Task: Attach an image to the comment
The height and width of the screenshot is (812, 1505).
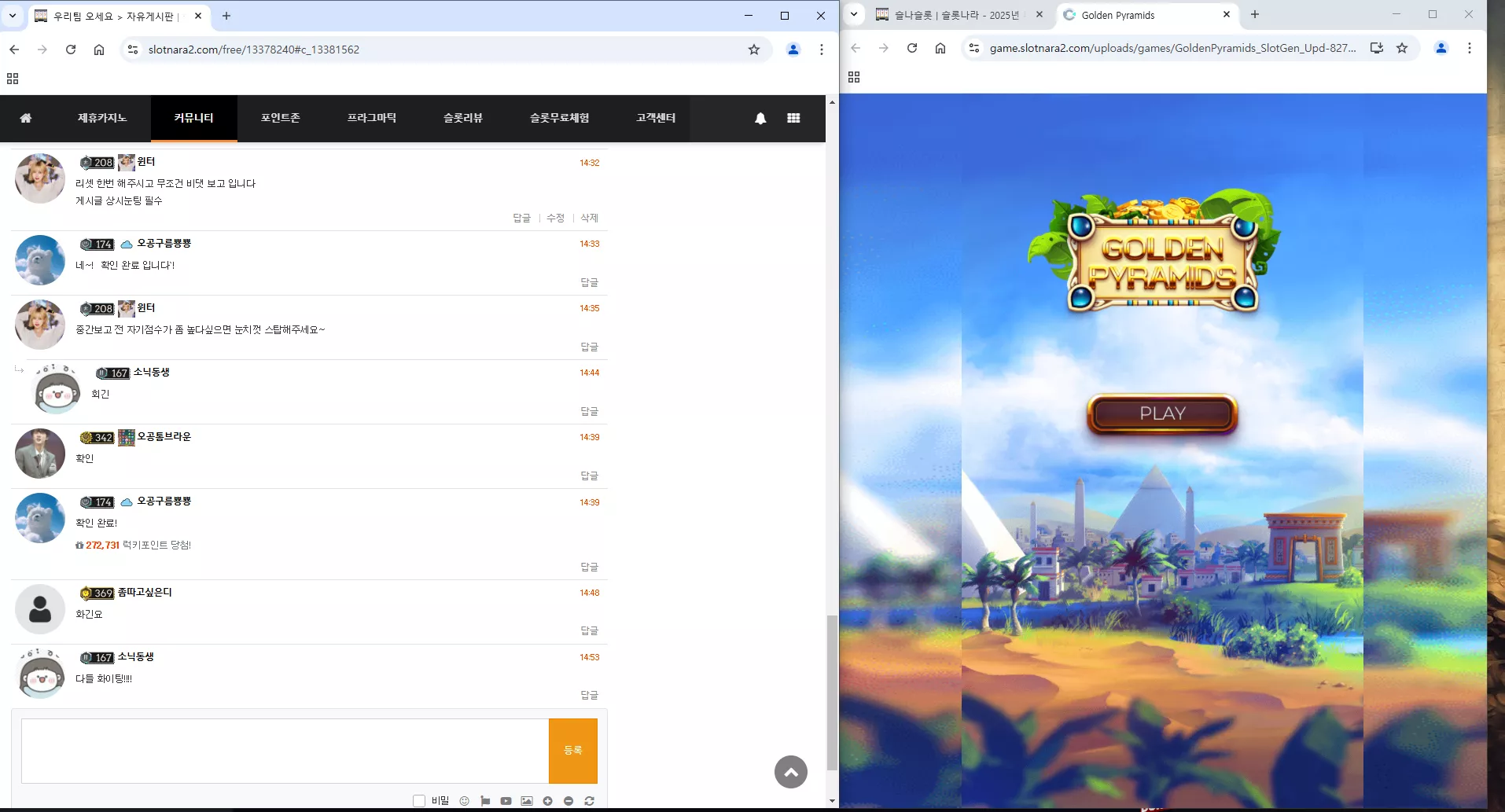Action: tap(527, 801)
